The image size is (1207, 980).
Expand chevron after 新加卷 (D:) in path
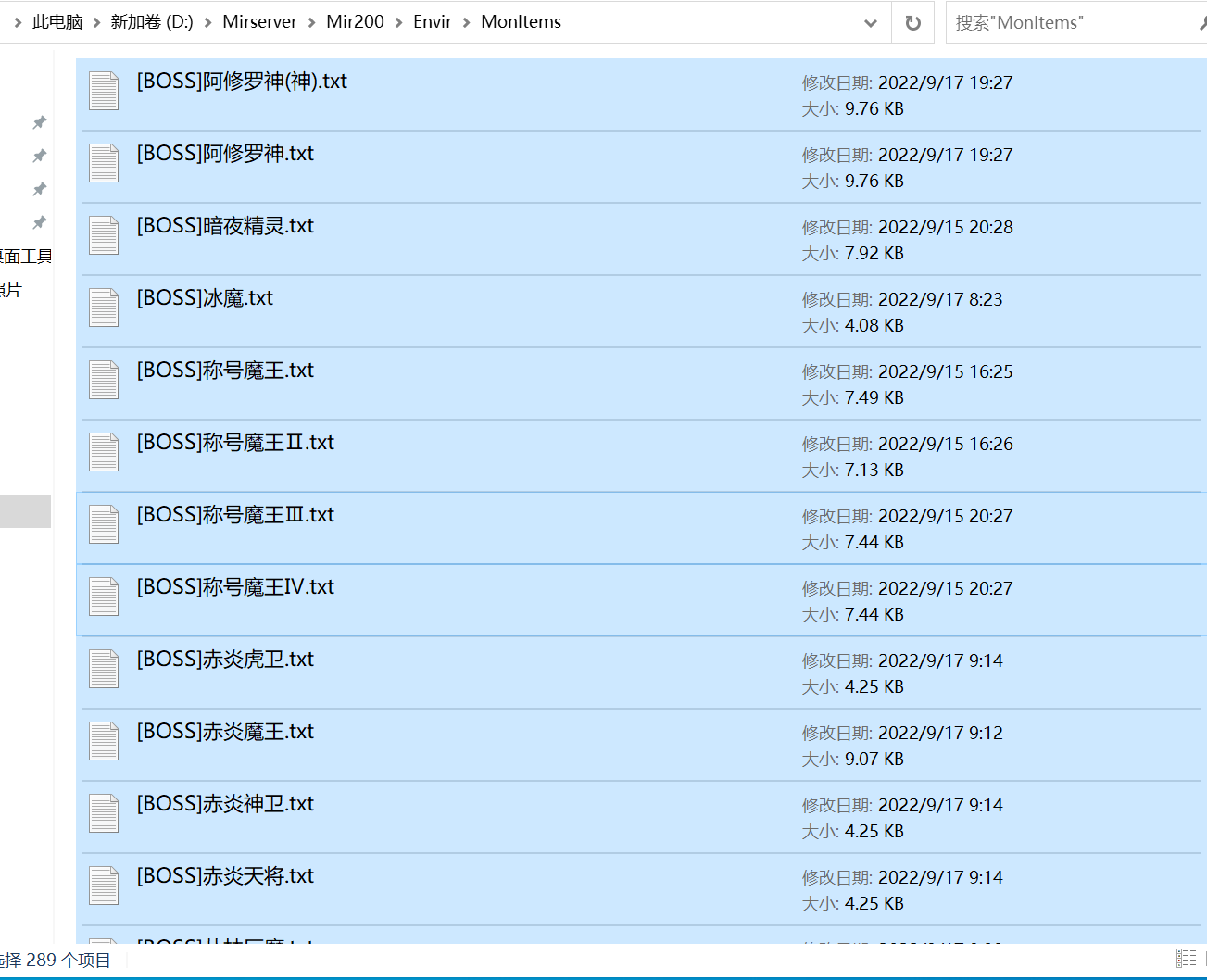coord(208,22)
